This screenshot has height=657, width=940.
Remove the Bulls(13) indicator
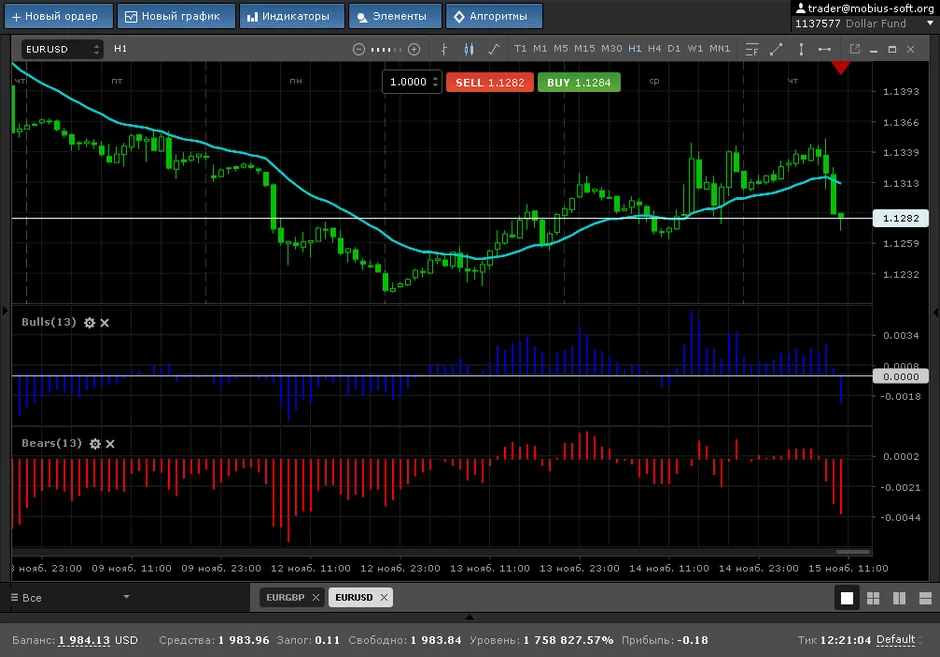point(105,323)
